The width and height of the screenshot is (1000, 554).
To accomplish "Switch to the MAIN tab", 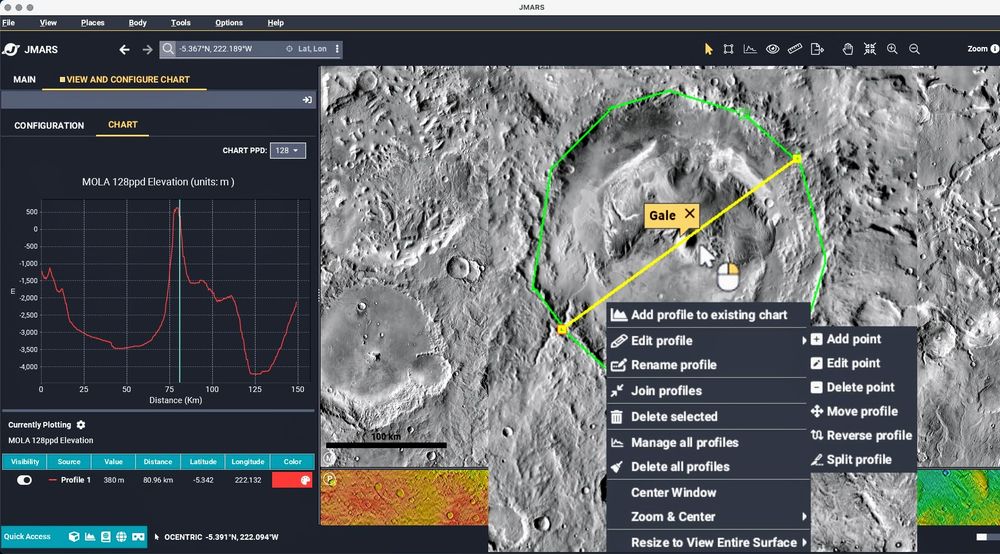I will 24,80.
